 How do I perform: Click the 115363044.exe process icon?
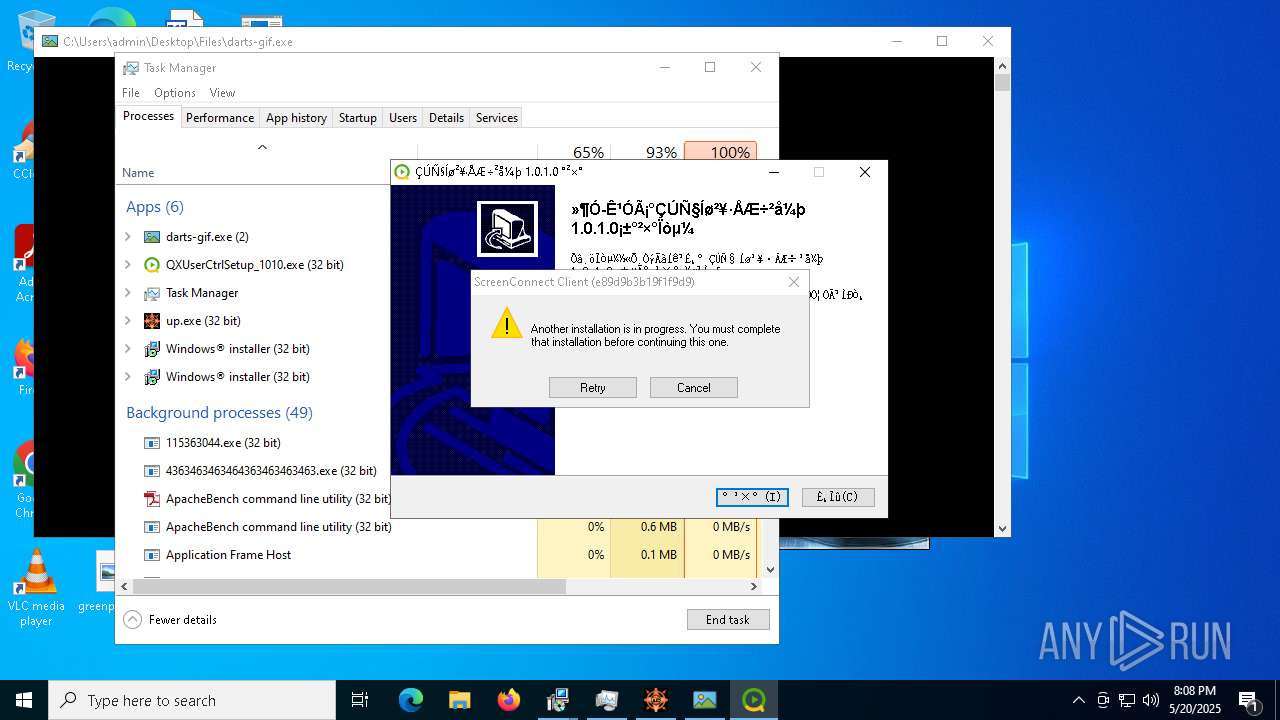pos(152,443)
